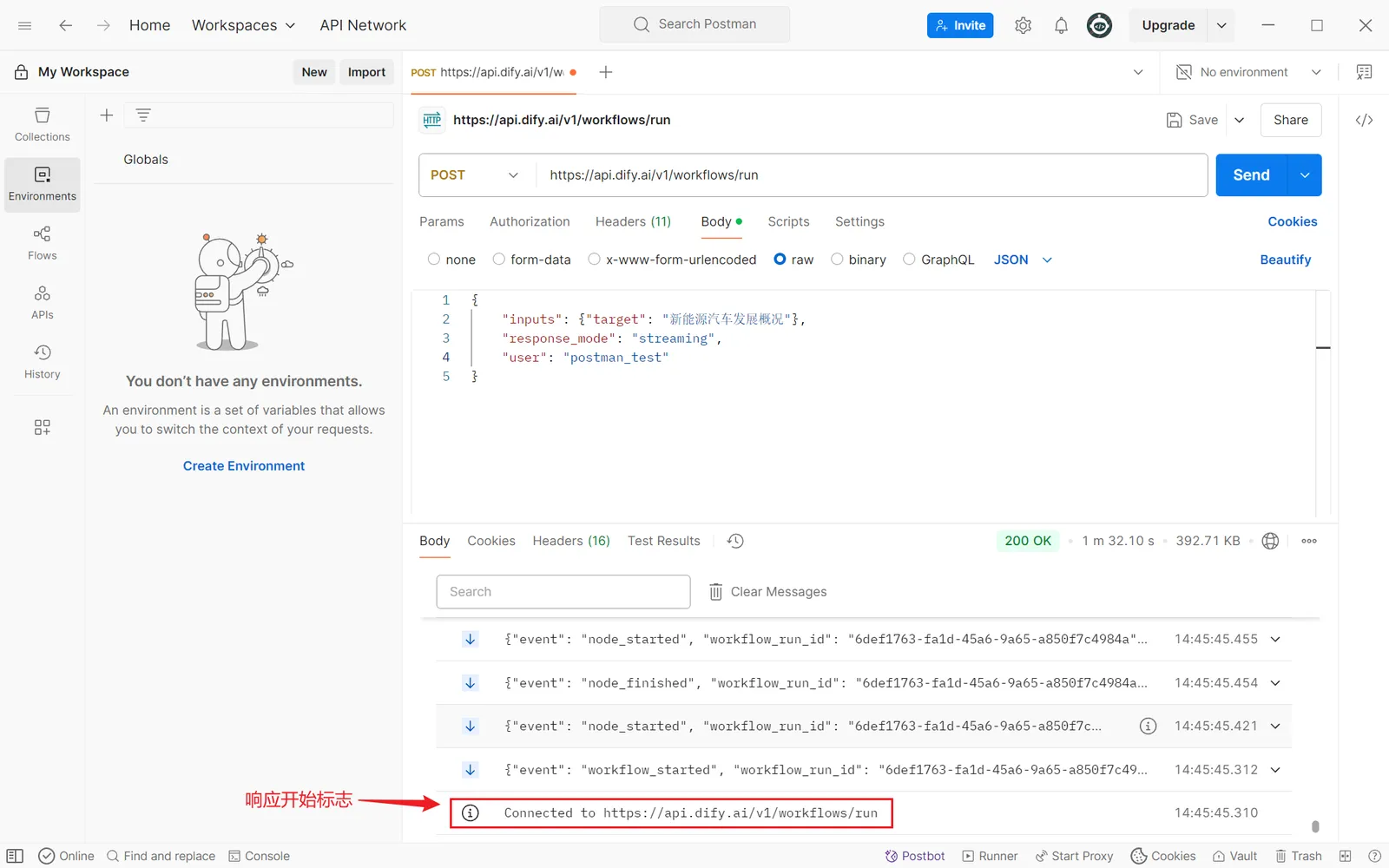Select Environments in the sidebar
Image resolution: width=1389 pixels, height=868 pixels.
[43, 184]
